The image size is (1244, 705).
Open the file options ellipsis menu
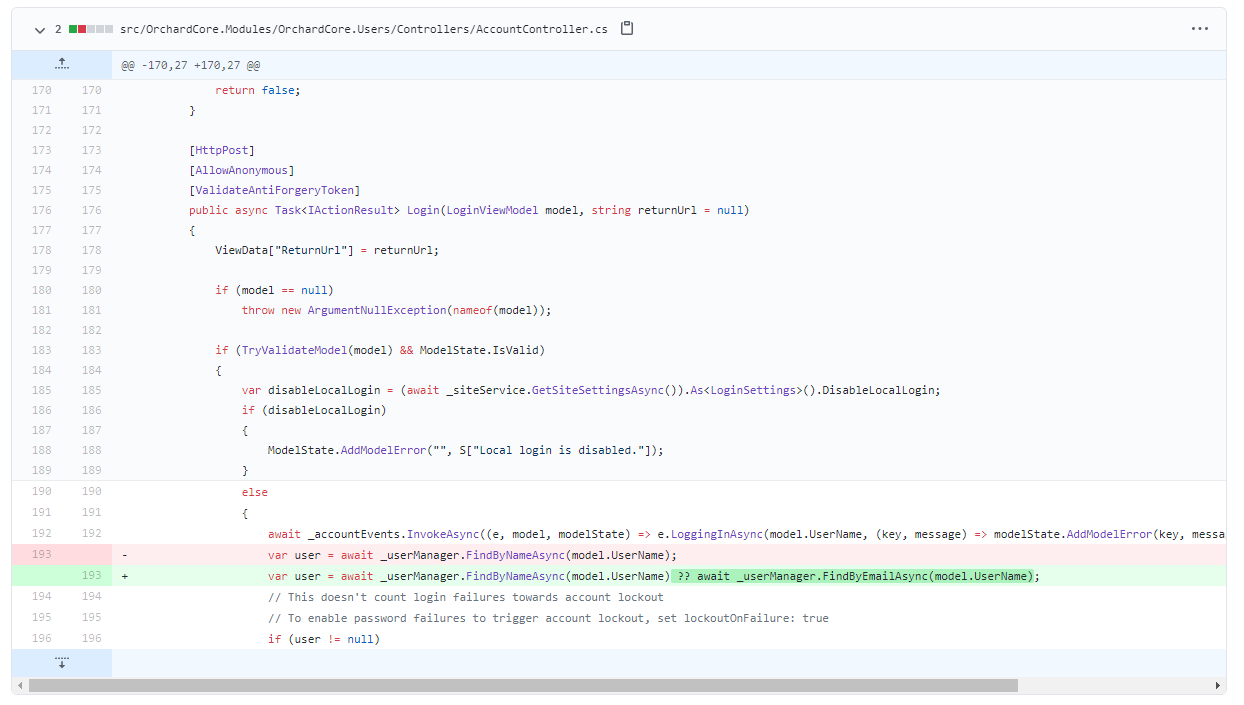(1200, 29)
